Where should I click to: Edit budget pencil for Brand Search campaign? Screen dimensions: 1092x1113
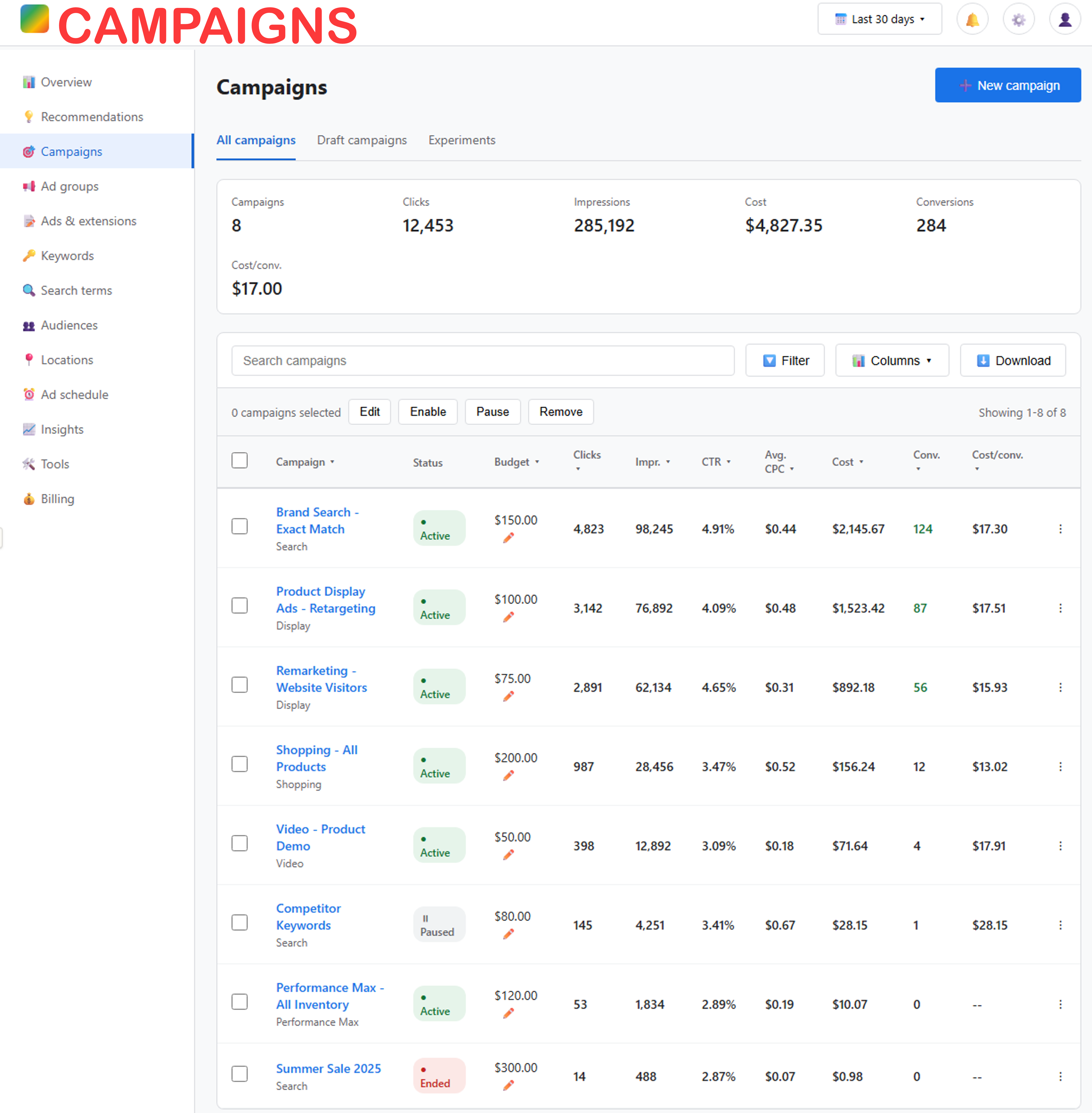(508, 538)
